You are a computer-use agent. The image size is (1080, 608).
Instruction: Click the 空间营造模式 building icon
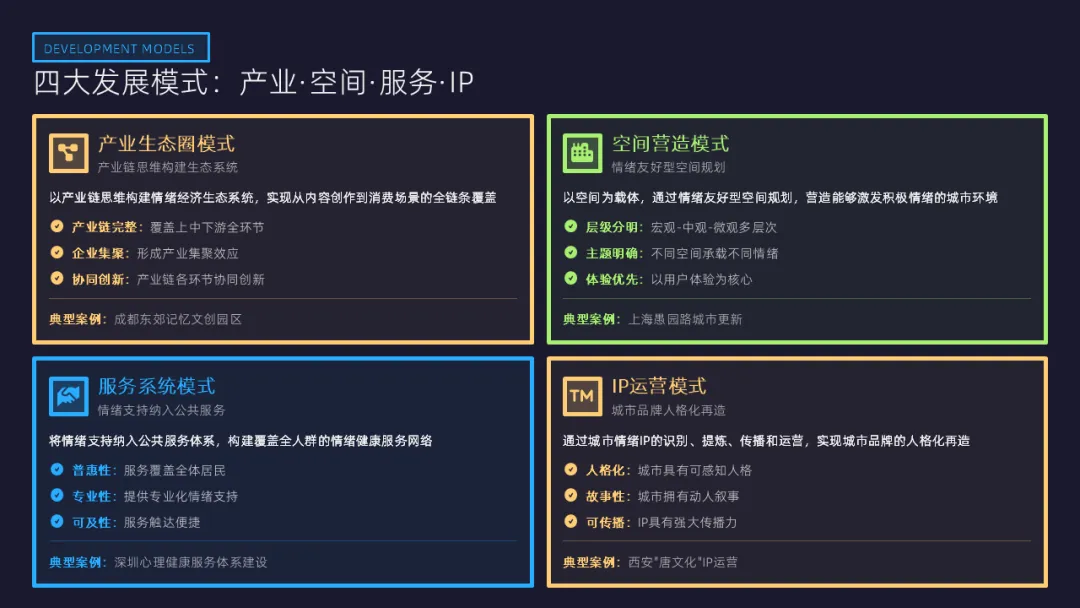pyautogui.click(x=582, y=153)
